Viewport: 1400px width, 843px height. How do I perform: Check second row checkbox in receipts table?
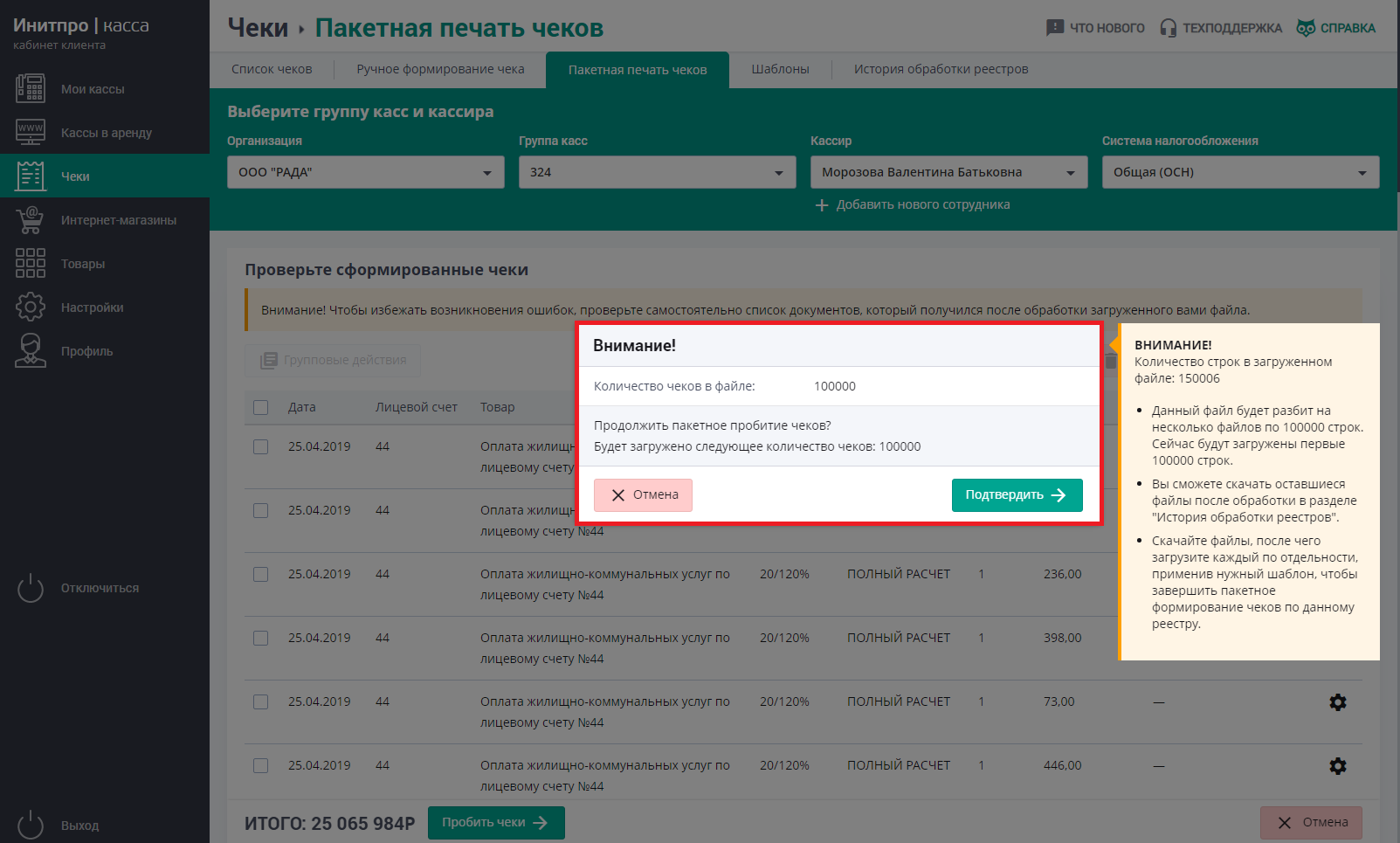[260, 510]
